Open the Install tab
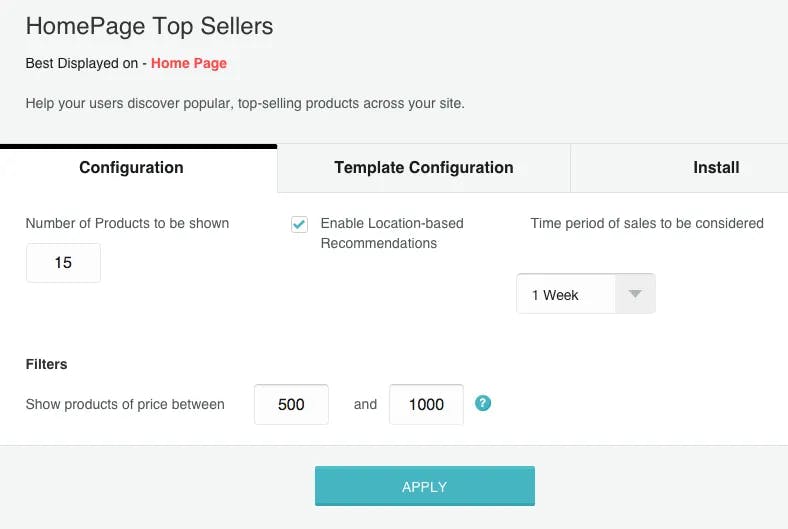Screen dimensions: 788x529 point(716,167)
